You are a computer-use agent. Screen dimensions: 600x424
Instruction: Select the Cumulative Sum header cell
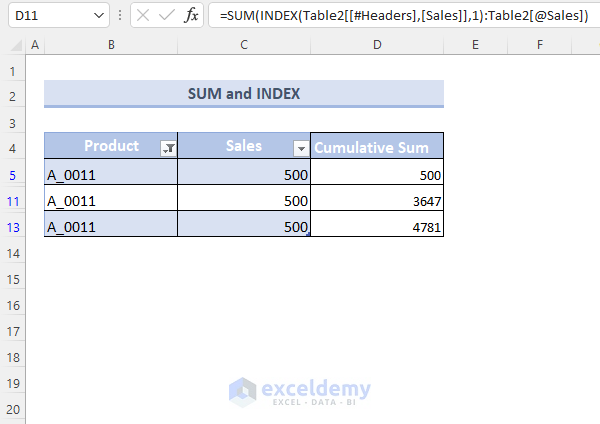(x=377, y=148)
